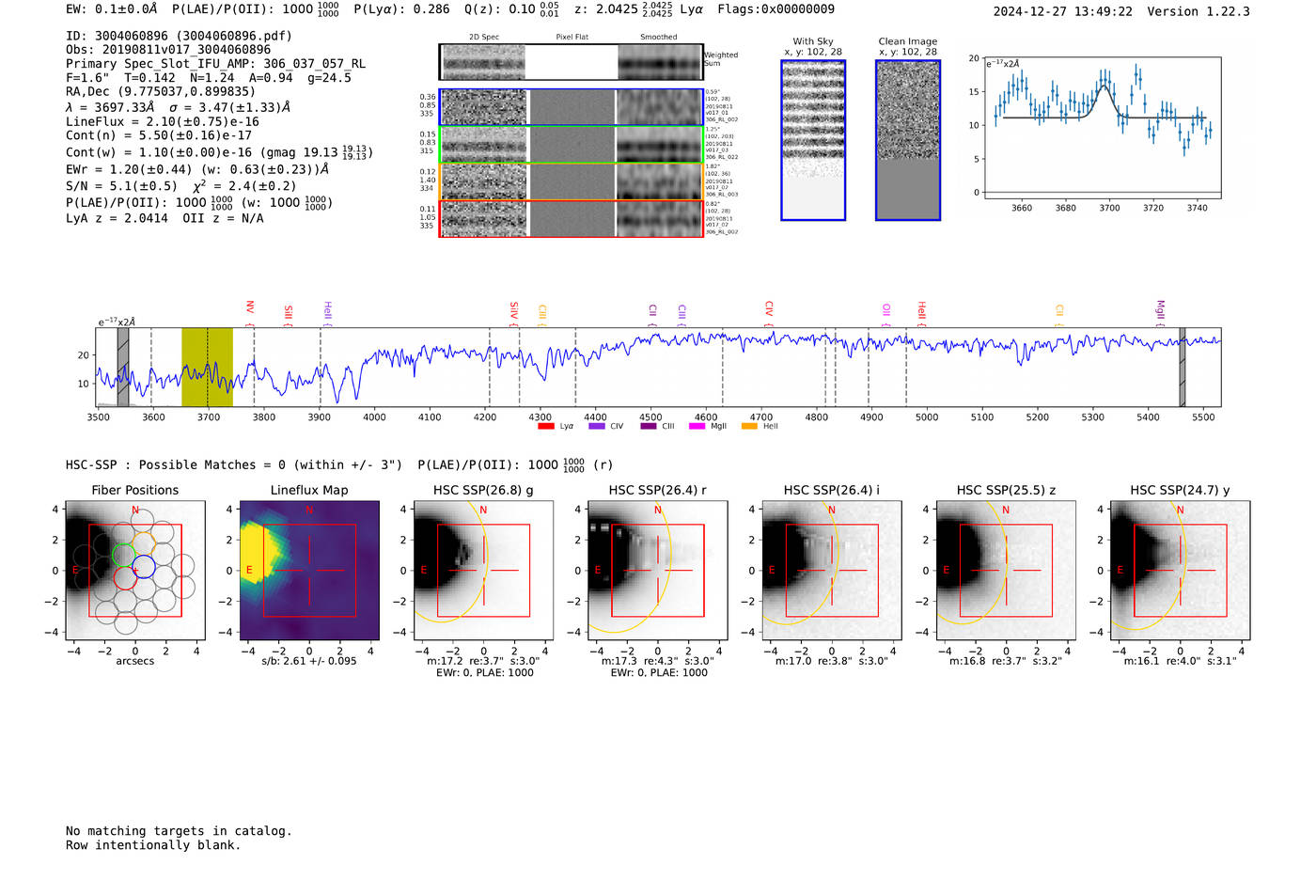Click the magenta MgII legend swatch
This screenshot has height=896, width=1316.
coord(697,426)
